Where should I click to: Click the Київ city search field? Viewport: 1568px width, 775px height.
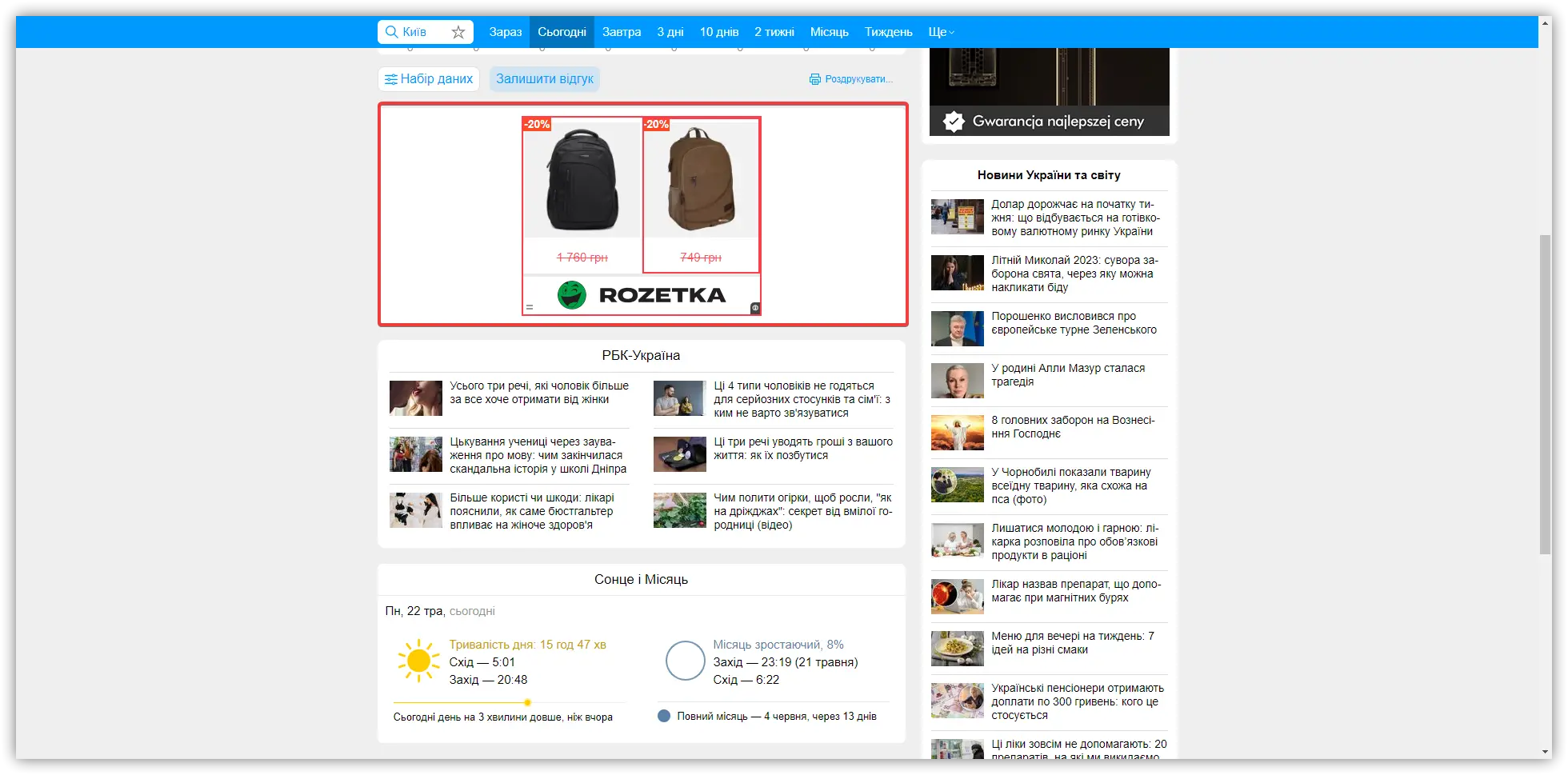click(x=425, y=32)
